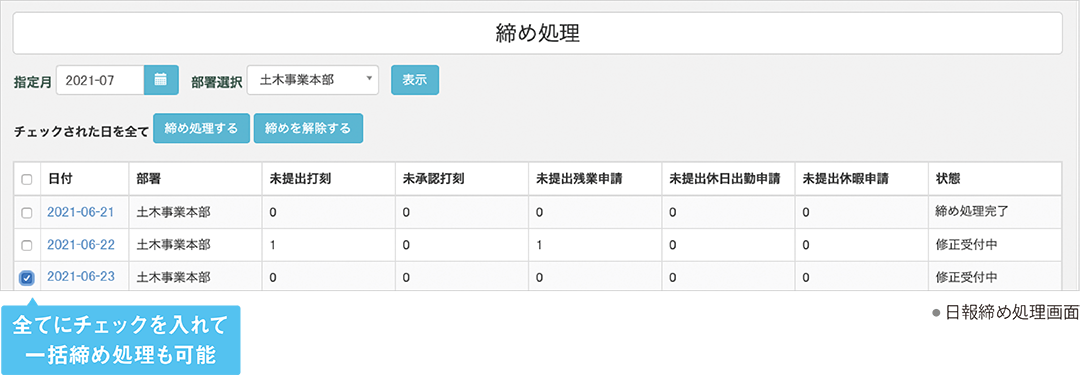This screenshot has height=375, width=1080.
Task: Uncheck the checkbox for row 2021-06-23
Action: point(27,278)
